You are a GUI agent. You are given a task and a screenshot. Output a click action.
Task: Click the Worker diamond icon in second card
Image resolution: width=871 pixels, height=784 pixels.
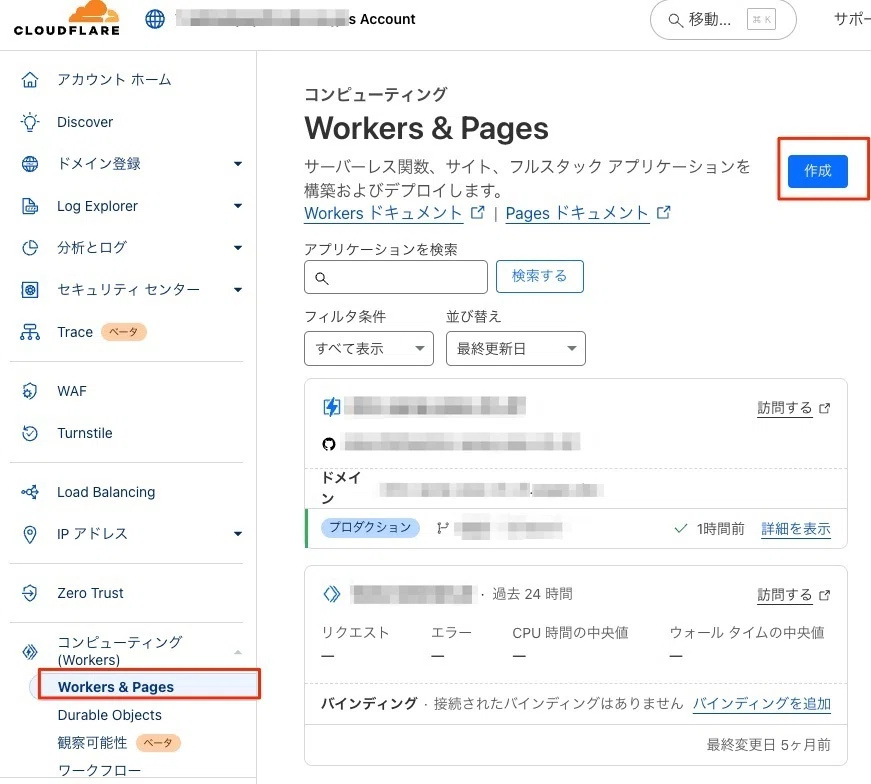click(x=332, y=594)
